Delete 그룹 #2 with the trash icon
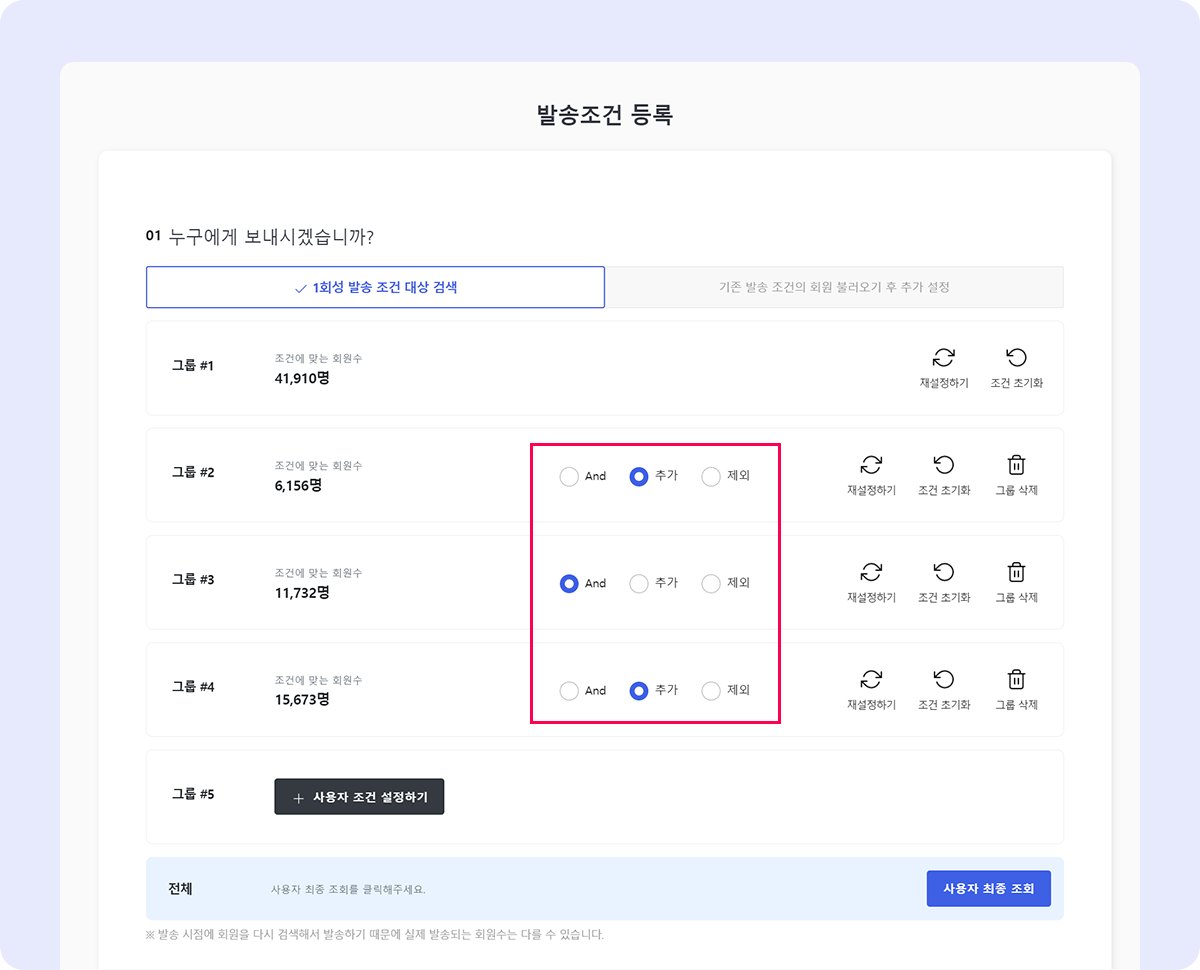Image resolution: width=1200 pixels, height=970 pixels. [1016, 465]
